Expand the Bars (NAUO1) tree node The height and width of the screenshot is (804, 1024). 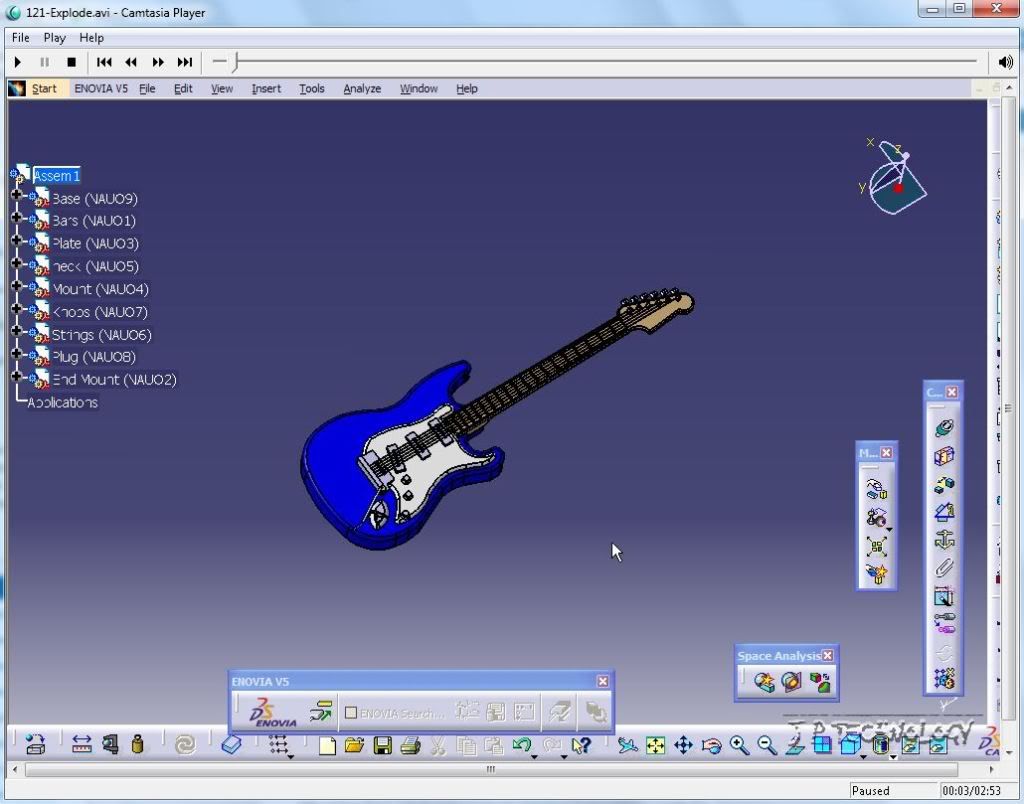point(16,217)
